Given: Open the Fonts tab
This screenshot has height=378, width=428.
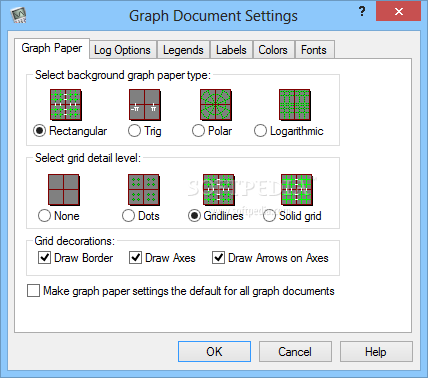Looking at the screenshot, I should click(314, 50).
